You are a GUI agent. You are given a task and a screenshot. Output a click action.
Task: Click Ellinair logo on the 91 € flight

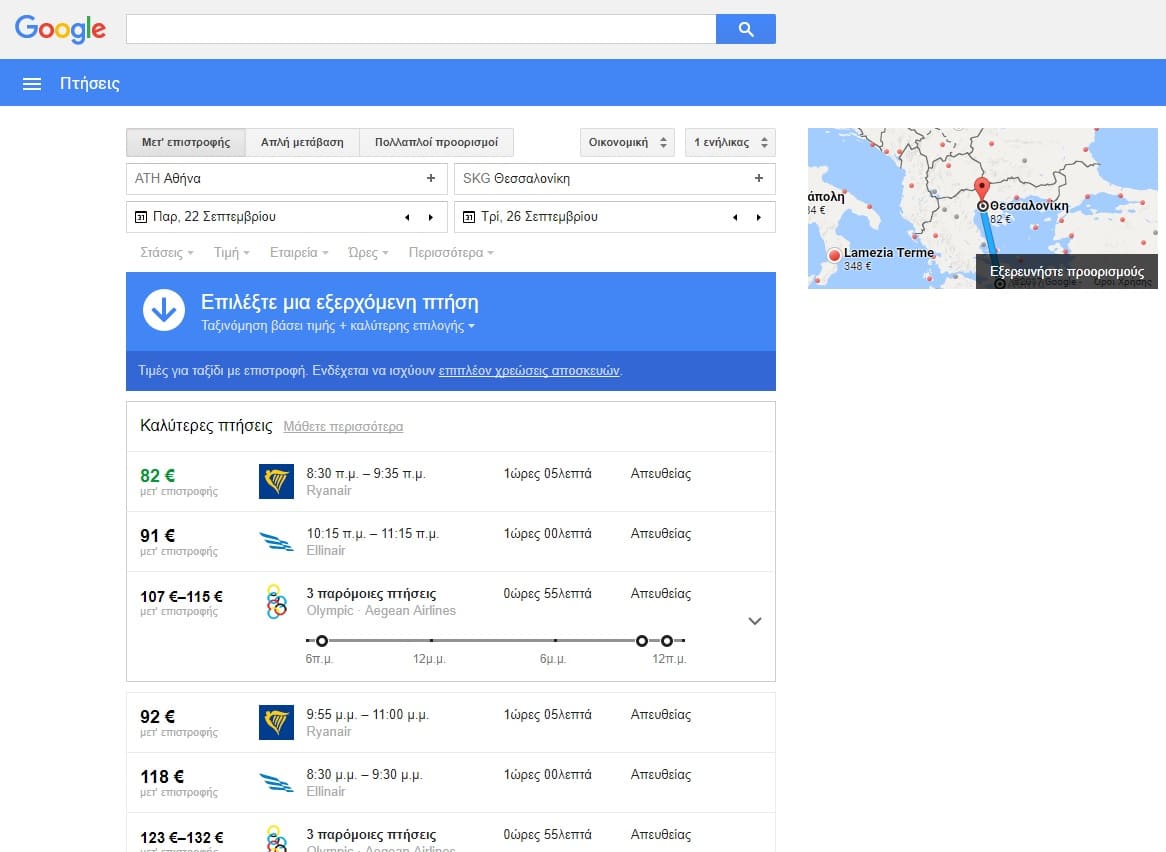click(x=276, y=541)
